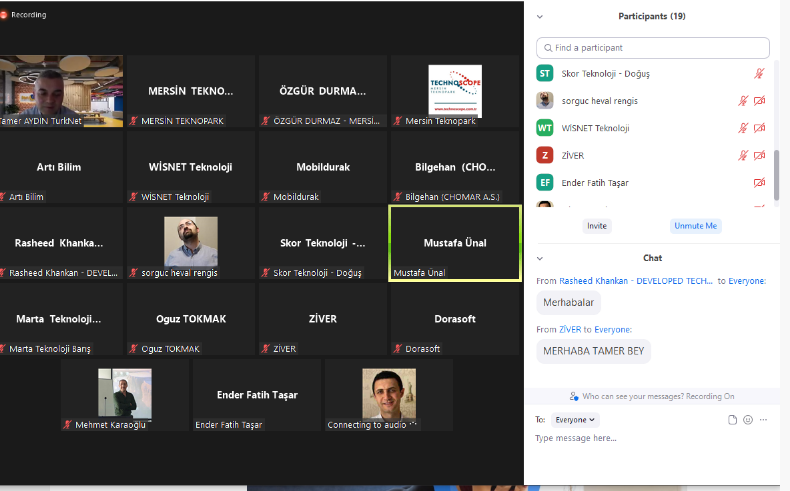Click the file attachment icon in chat
Viewport: 790px width, 491px height.
pos(732,420)
